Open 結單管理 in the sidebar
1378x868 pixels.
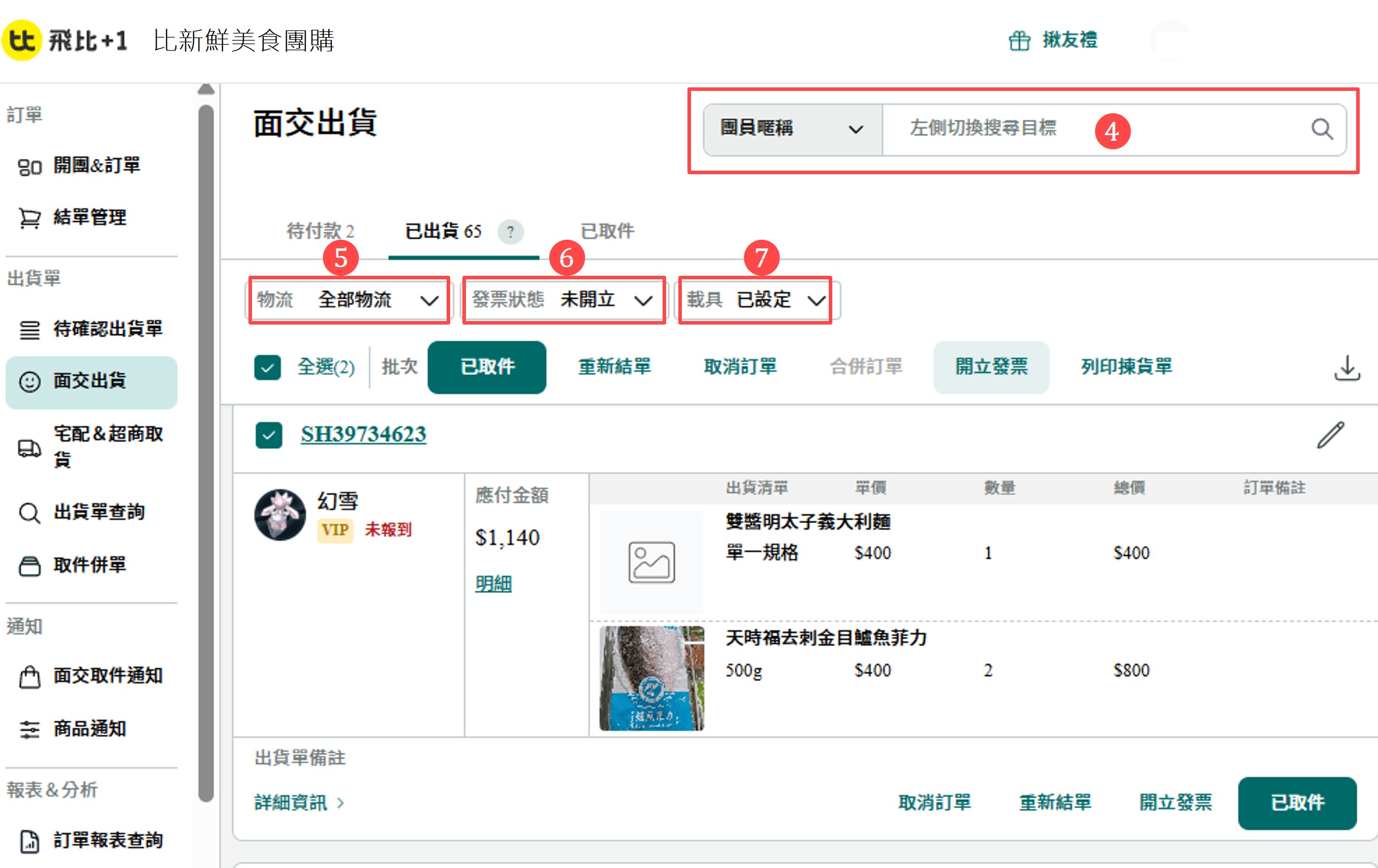89,217
